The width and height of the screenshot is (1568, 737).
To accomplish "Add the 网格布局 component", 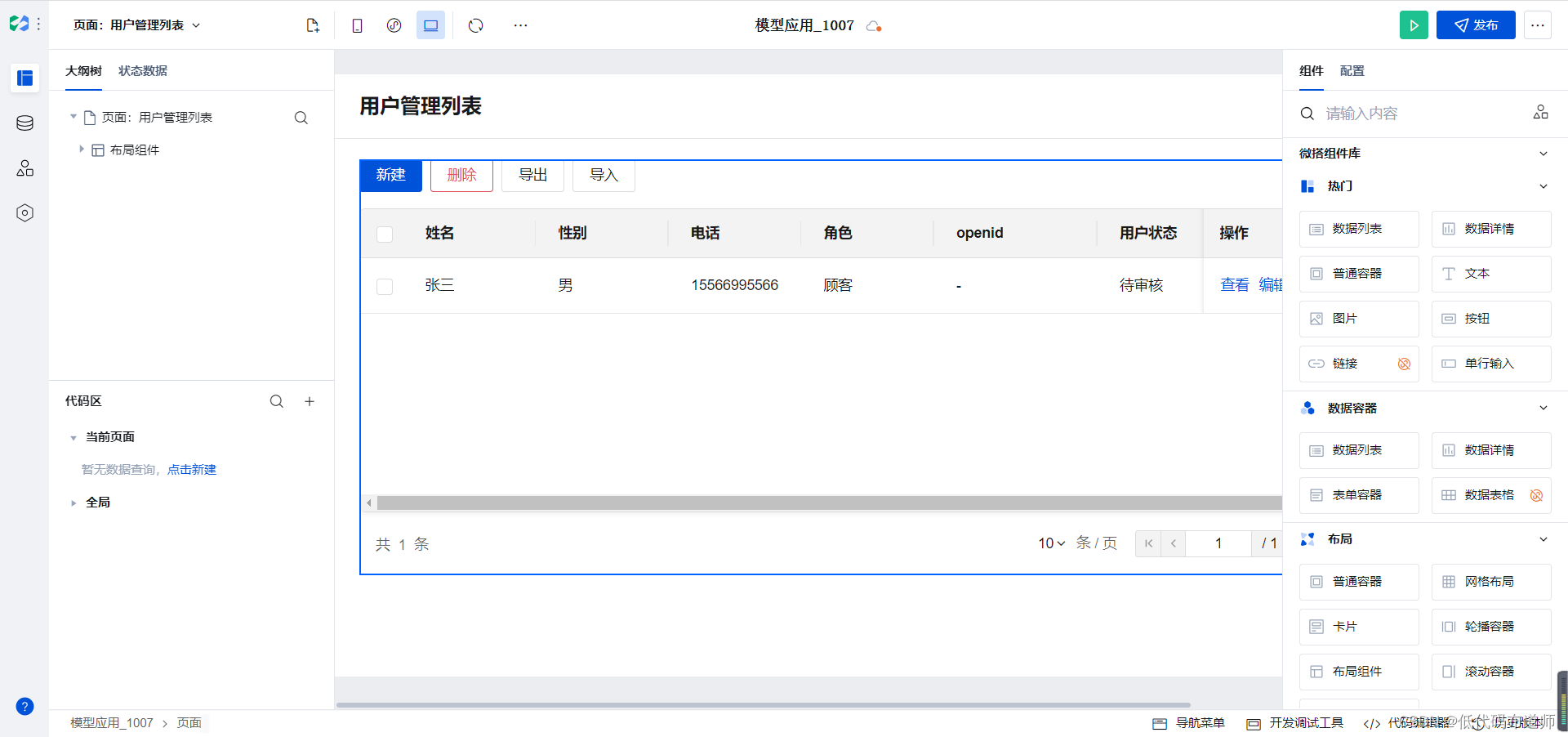I will (x=1491, y=582).
